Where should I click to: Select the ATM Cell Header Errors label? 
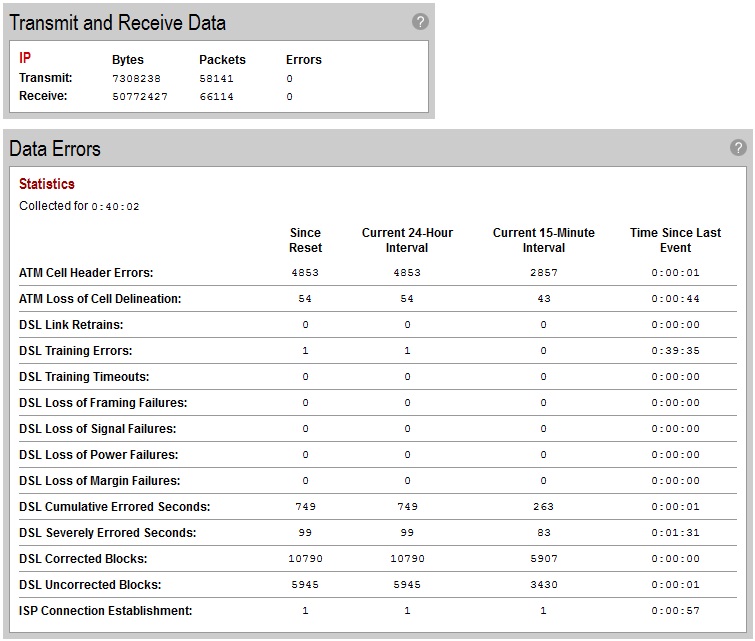(86, 273)
